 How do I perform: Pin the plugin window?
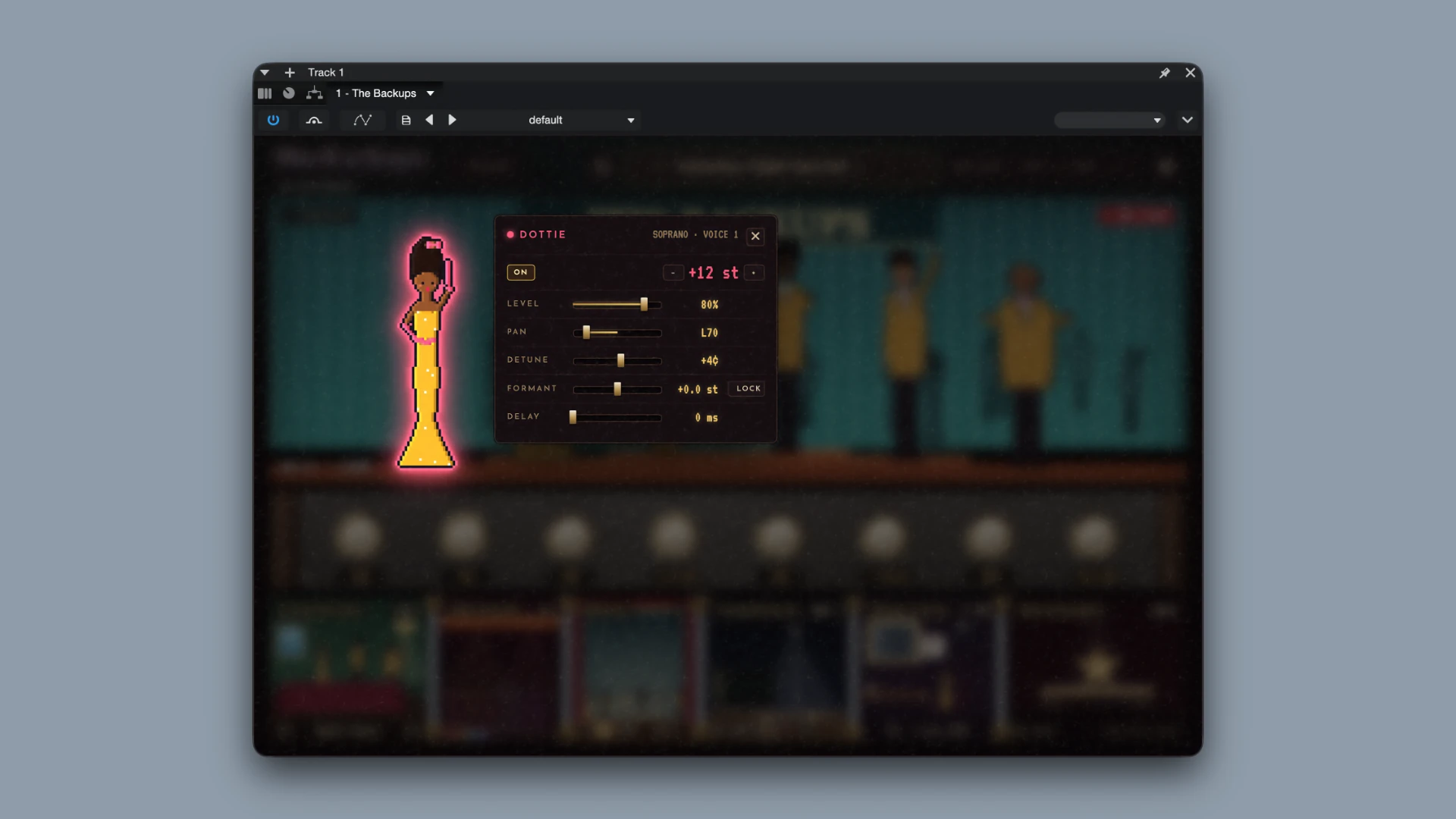point(1165,73)
